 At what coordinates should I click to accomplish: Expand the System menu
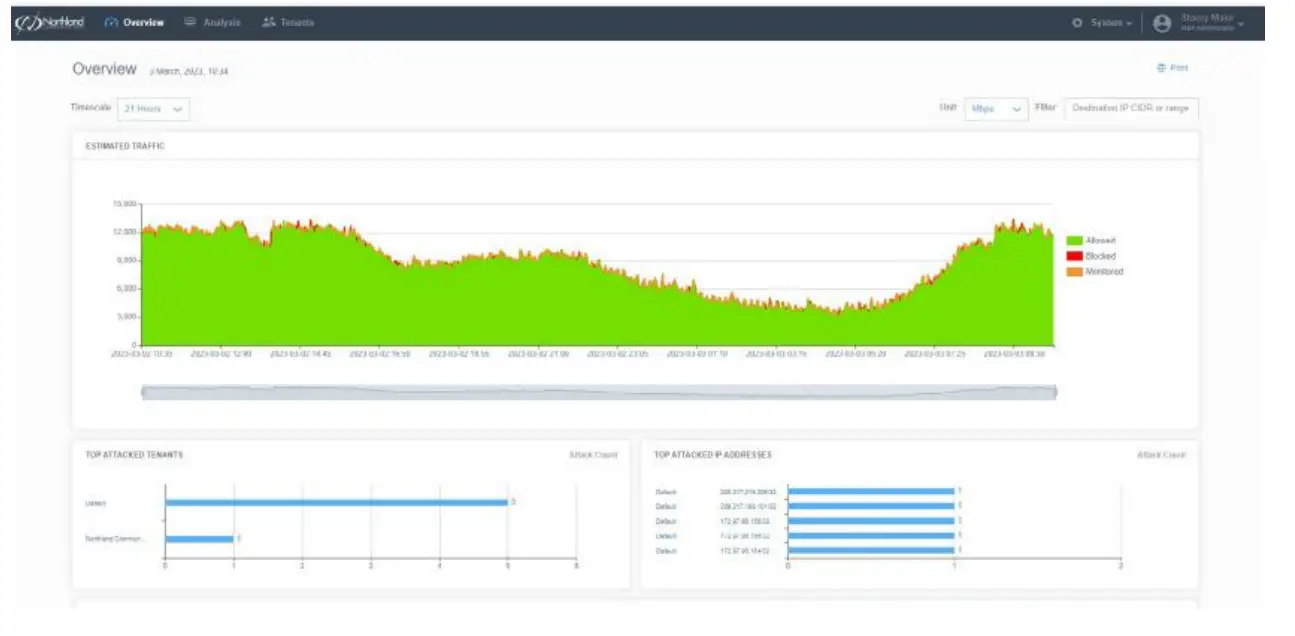click(1102, 23)
